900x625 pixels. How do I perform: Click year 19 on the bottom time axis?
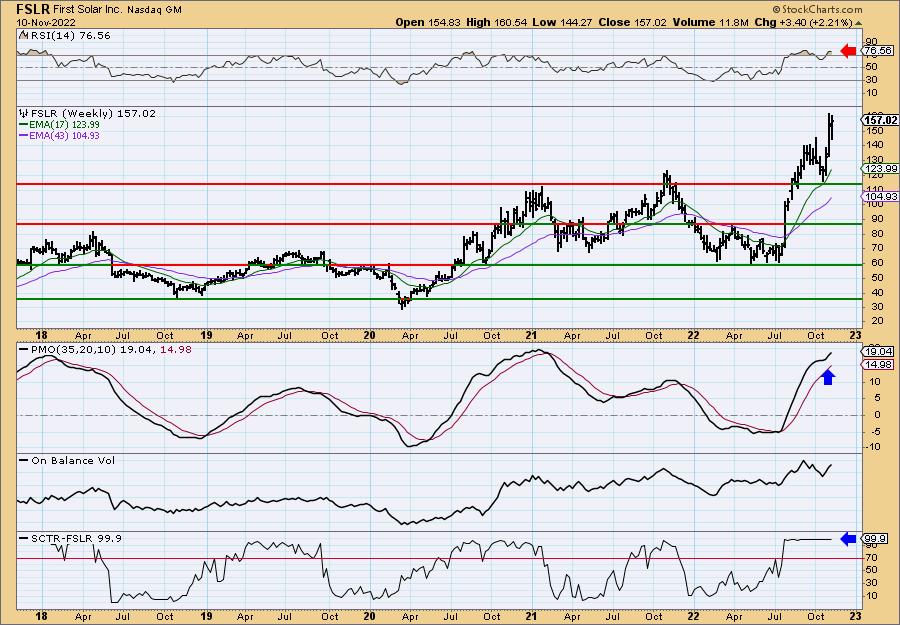(x=207, y=616)
